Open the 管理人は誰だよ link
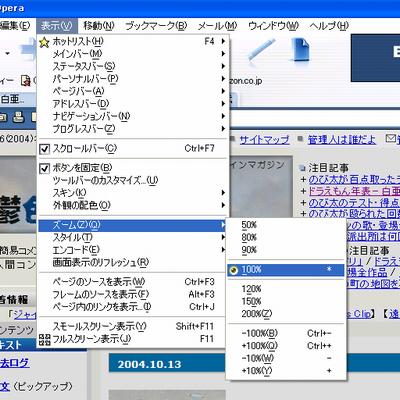 pos(342,139)
